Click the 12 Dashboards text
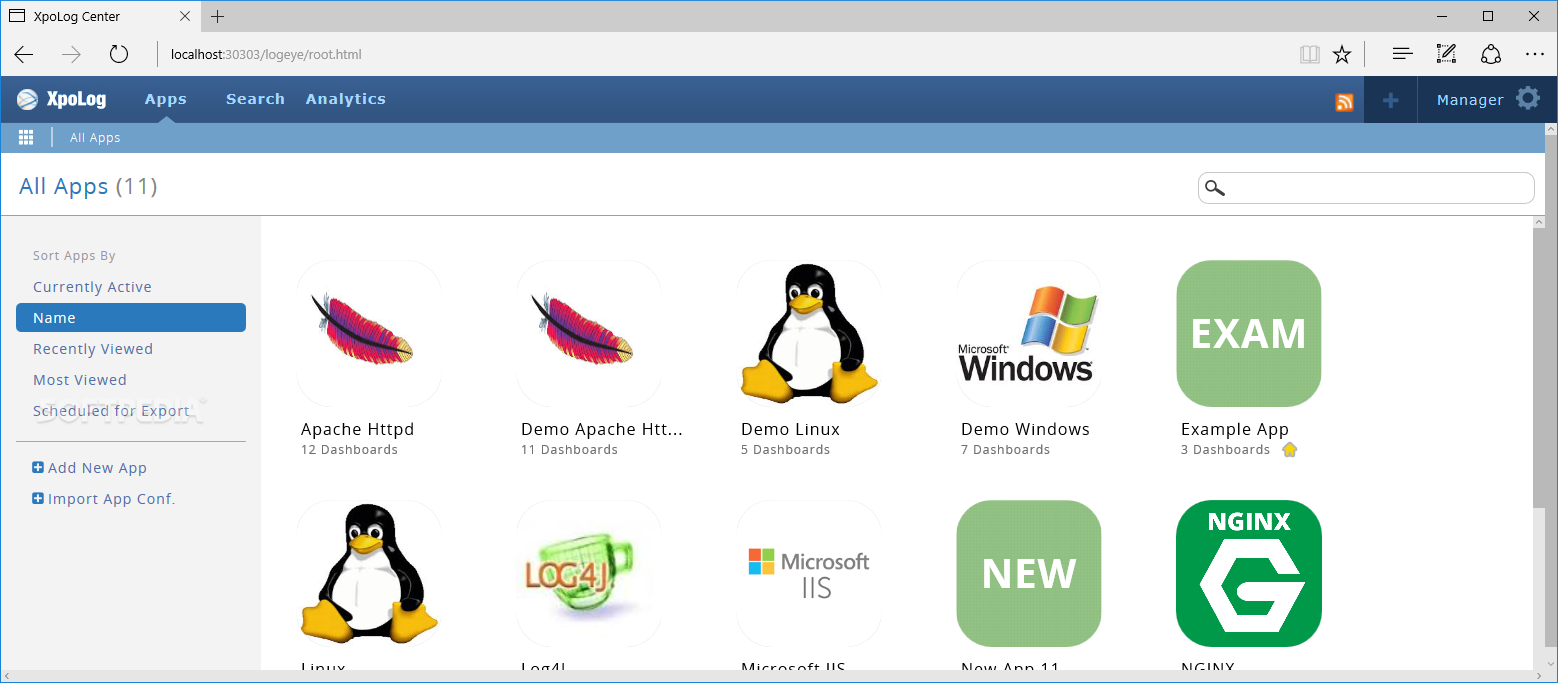The height and width of the screenshot is (683, 1558). [349, 450]
